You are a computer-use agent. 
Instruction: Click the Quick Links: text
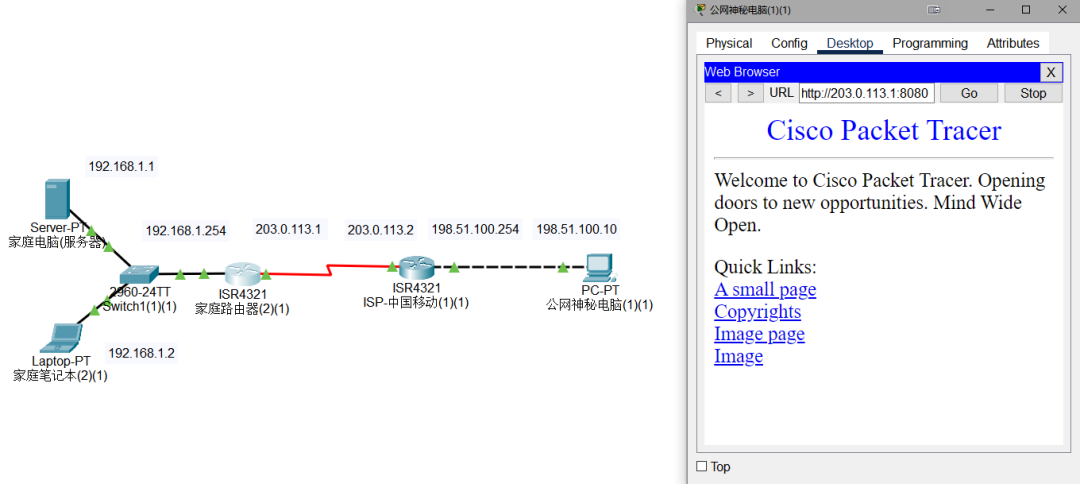pyautogui.click(x=765, y=267)
